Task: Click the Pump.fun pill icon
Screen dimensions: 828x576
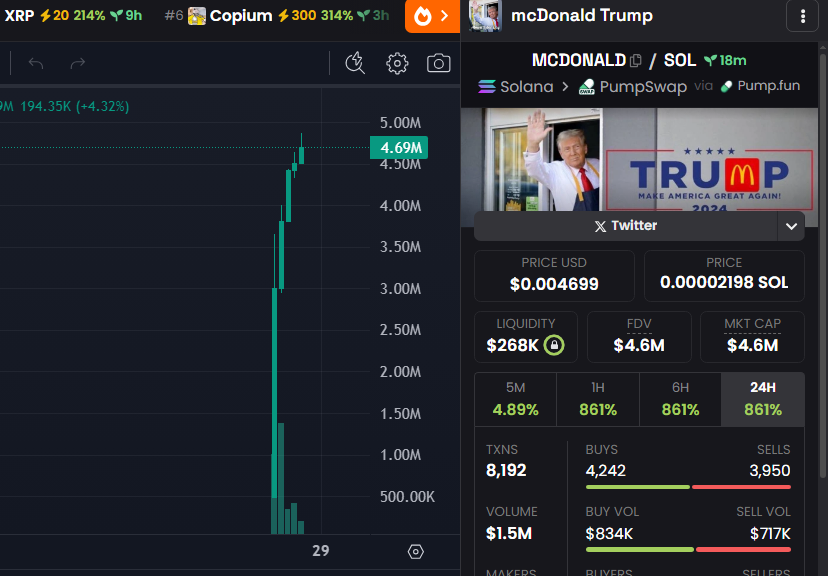Action: pyautogui.click(x=727, y=86)
